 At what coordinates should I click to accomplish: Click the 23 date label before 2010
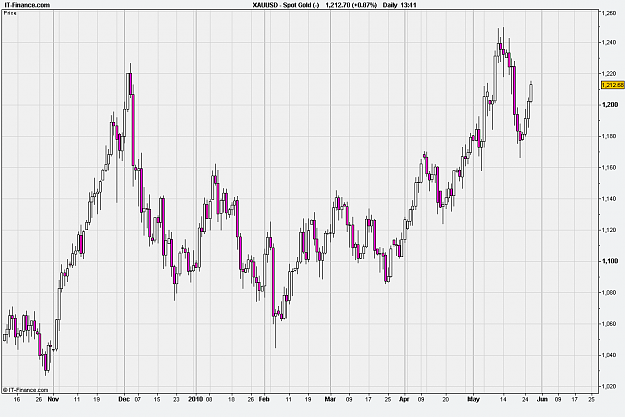tap(176, 399)
